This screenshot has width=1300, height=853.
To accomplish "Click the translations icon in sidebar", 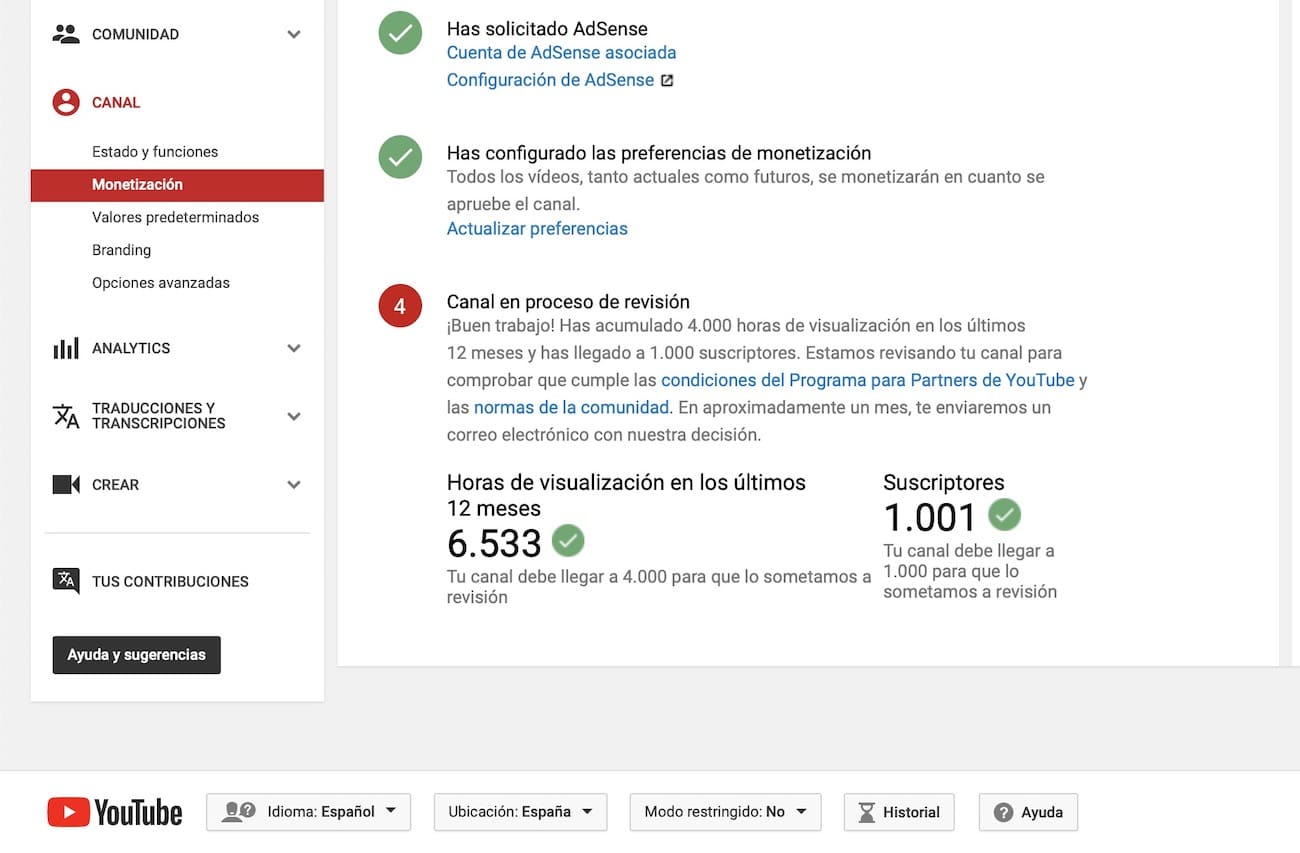I will pos(66,416).
